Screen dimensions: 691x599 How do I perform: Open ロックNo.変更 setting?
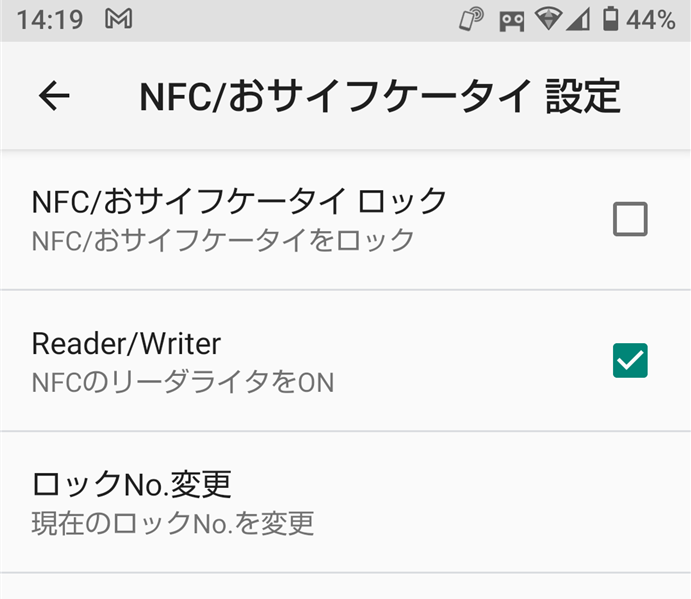(346, 502)
